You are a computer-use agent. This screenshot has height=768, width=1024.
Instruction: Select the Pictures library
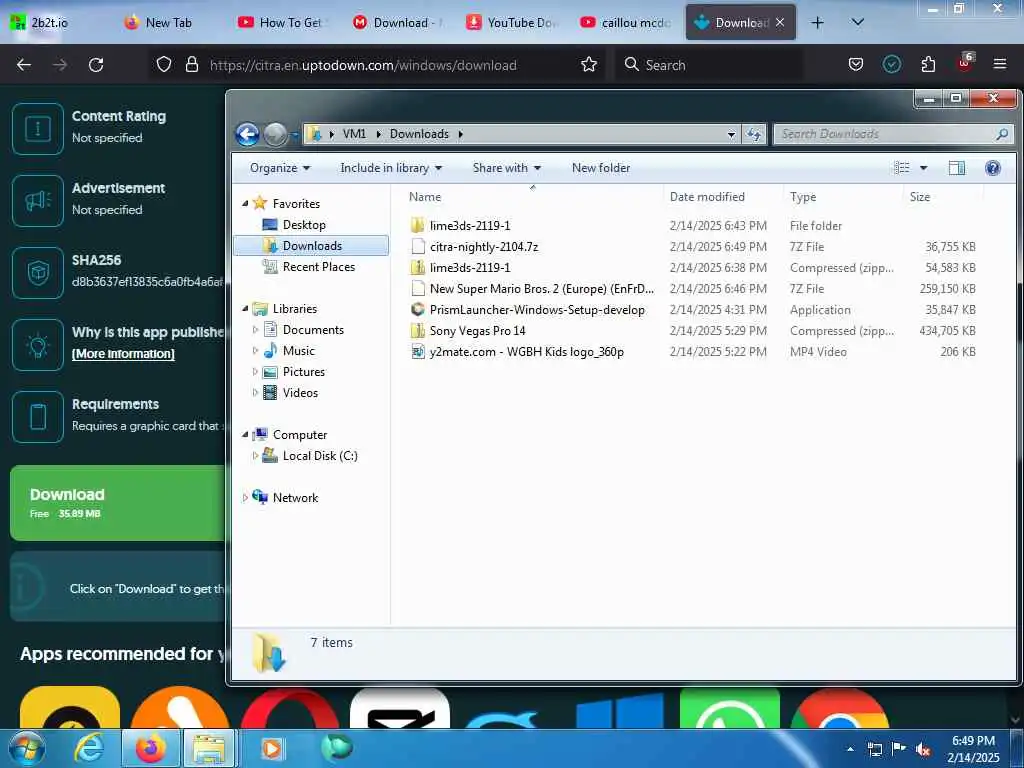tap(304, 372)
